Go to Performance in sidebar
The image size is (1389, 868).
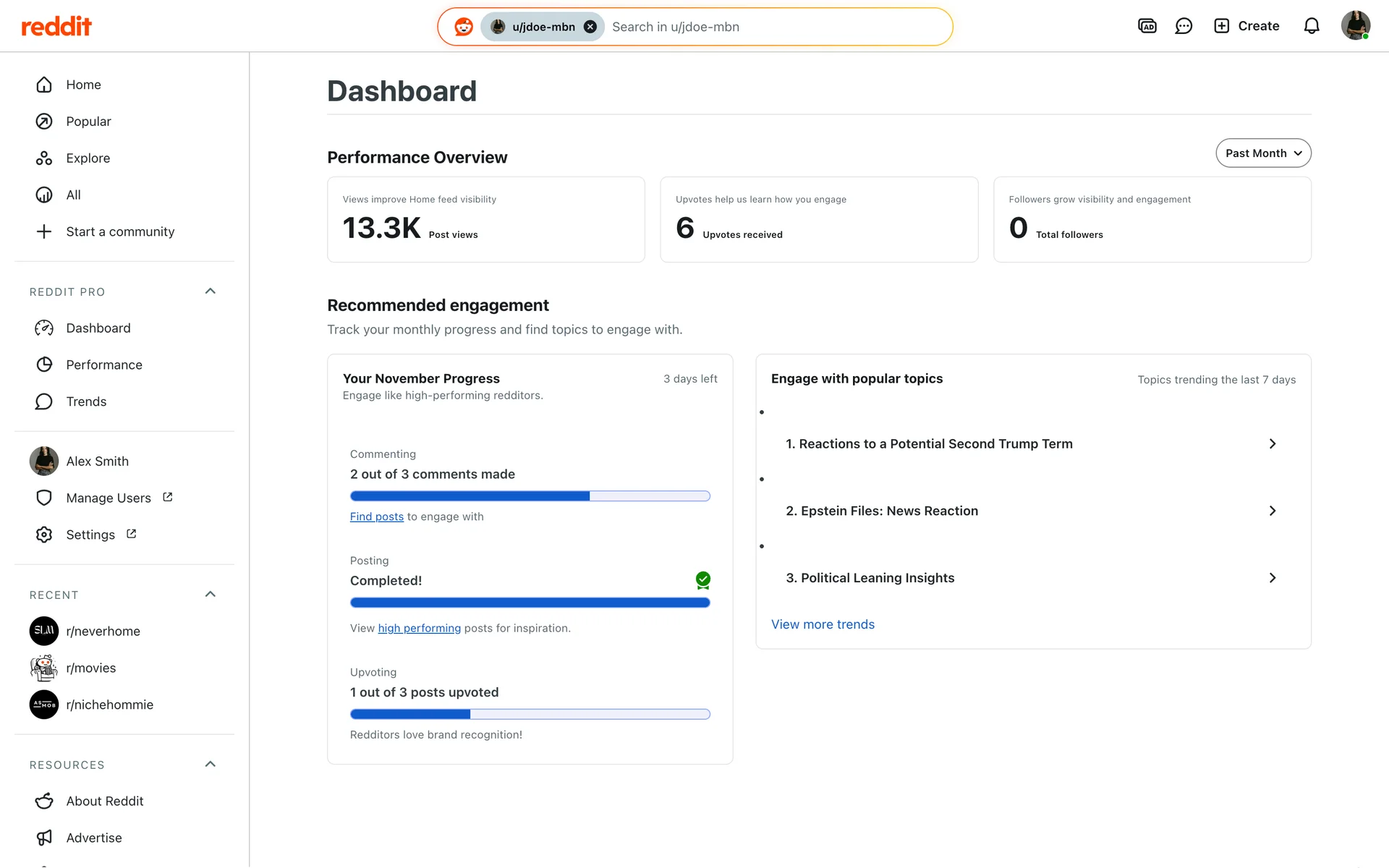click(x=104, y=365)
